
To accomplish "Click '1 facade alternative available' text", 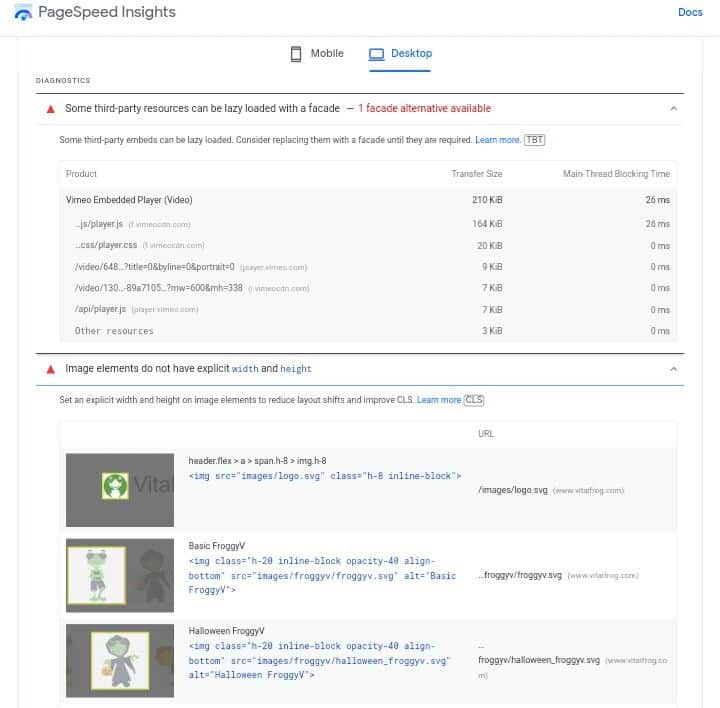I will point(424,108).
